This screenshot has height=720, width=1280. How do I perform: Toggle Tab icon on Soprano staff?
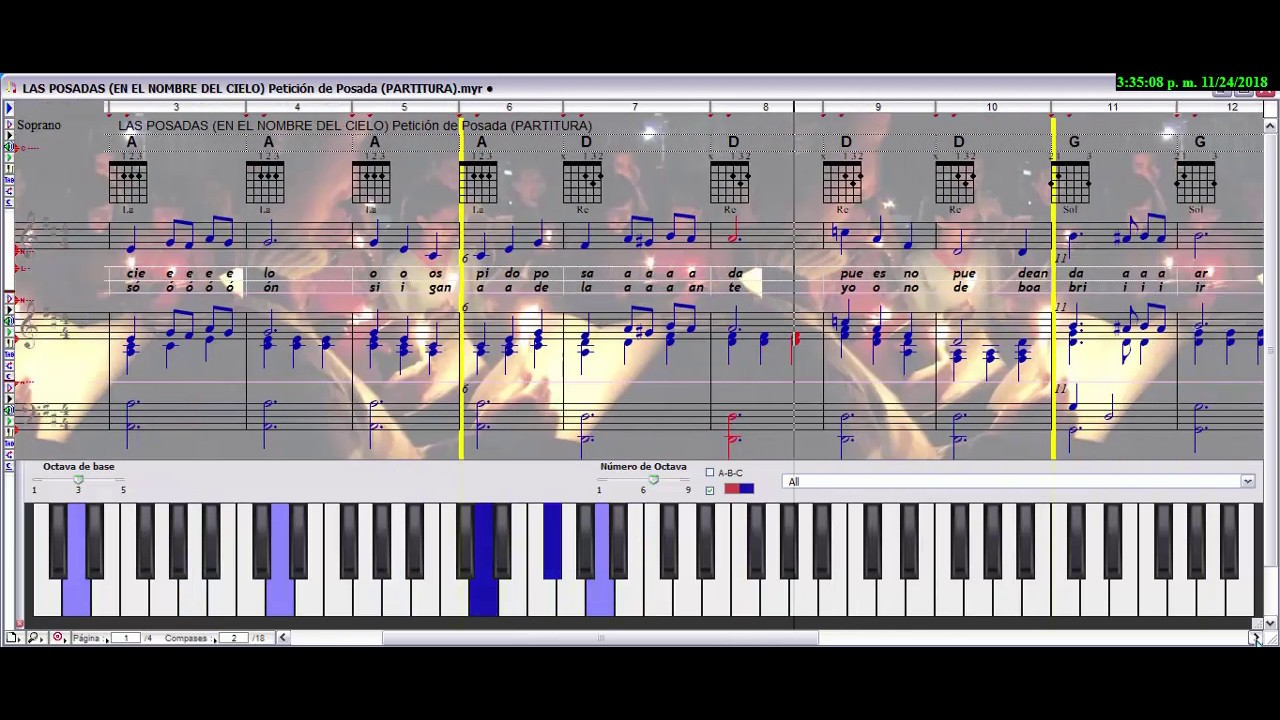(x=9, y=180)
